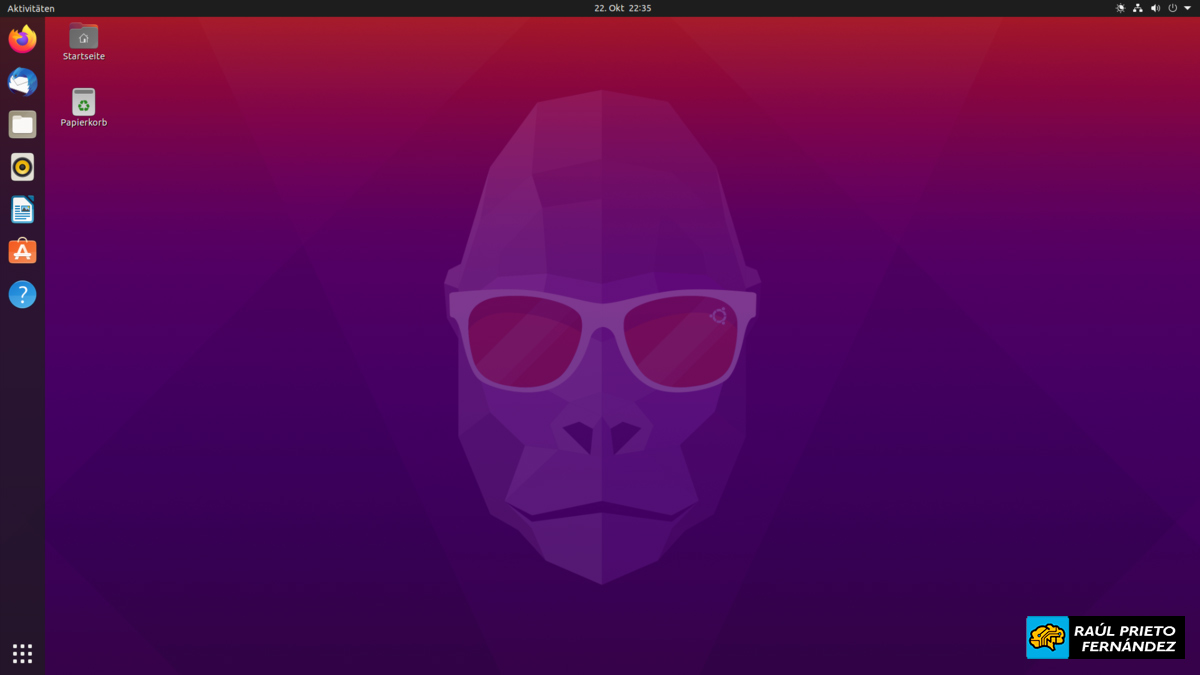Image resolution: width=1200 pixels, height=675 pixels.
Task: Launch Firefox from the dock
Action: pos(22,39)
